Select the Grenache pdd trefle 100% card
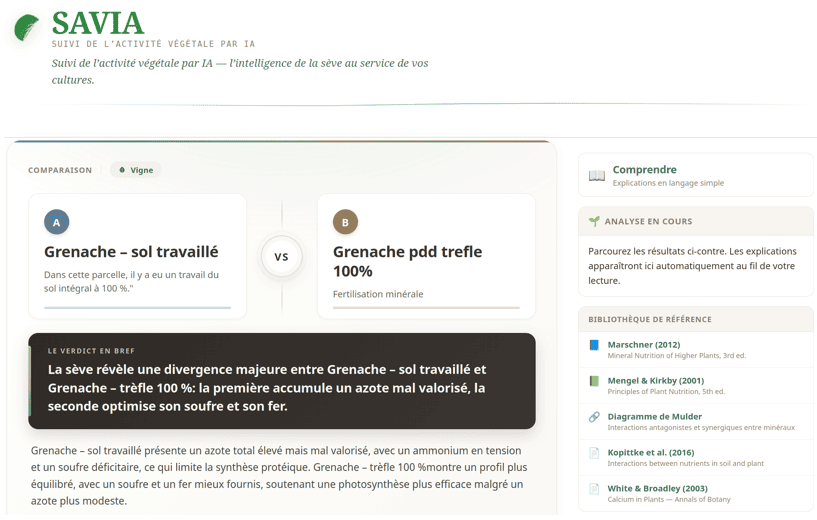817x520 pixels. click(426, 257)
